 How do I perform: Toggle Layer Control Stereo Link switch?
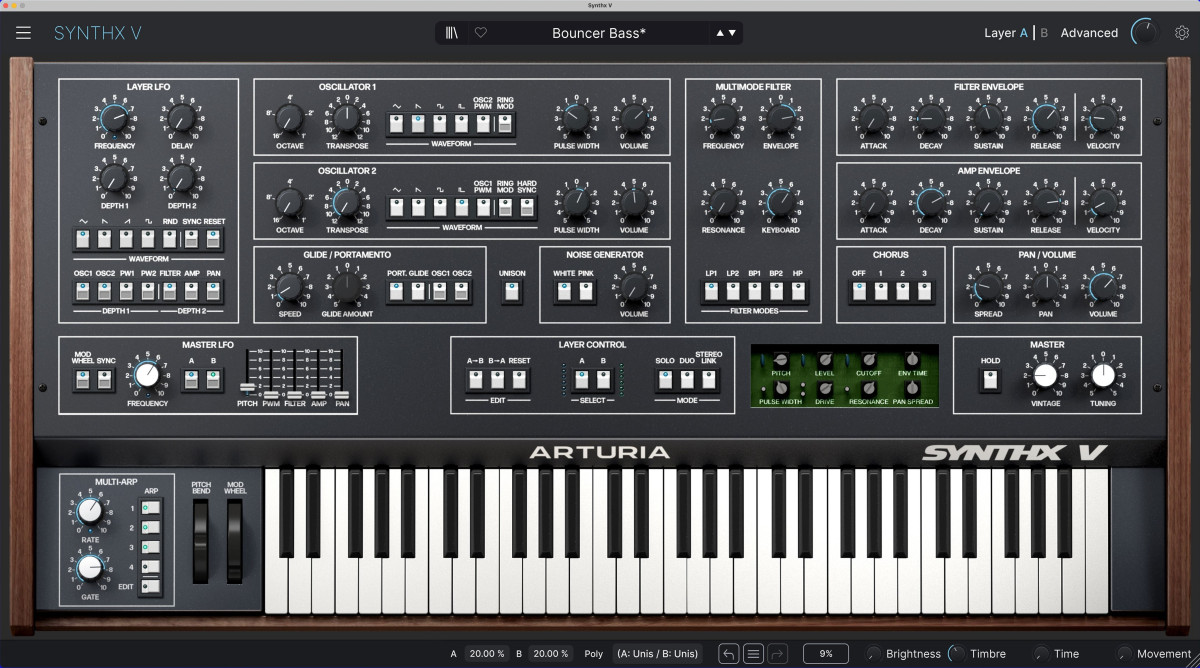tap(709, 379)
